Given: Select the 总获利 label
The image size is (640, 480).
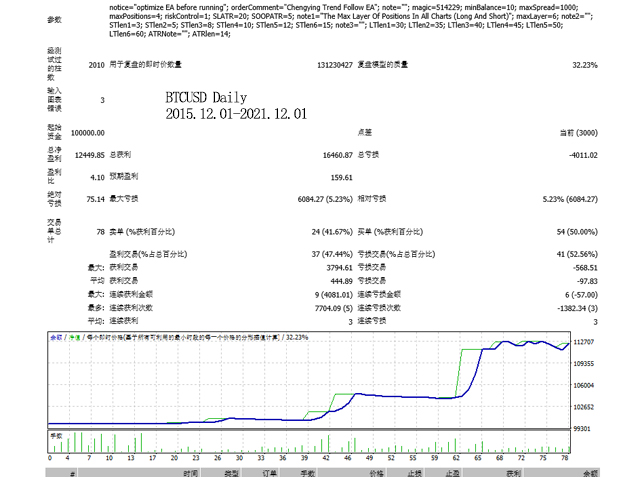Looking at the screenshot, I should click(x=120, y=155).
